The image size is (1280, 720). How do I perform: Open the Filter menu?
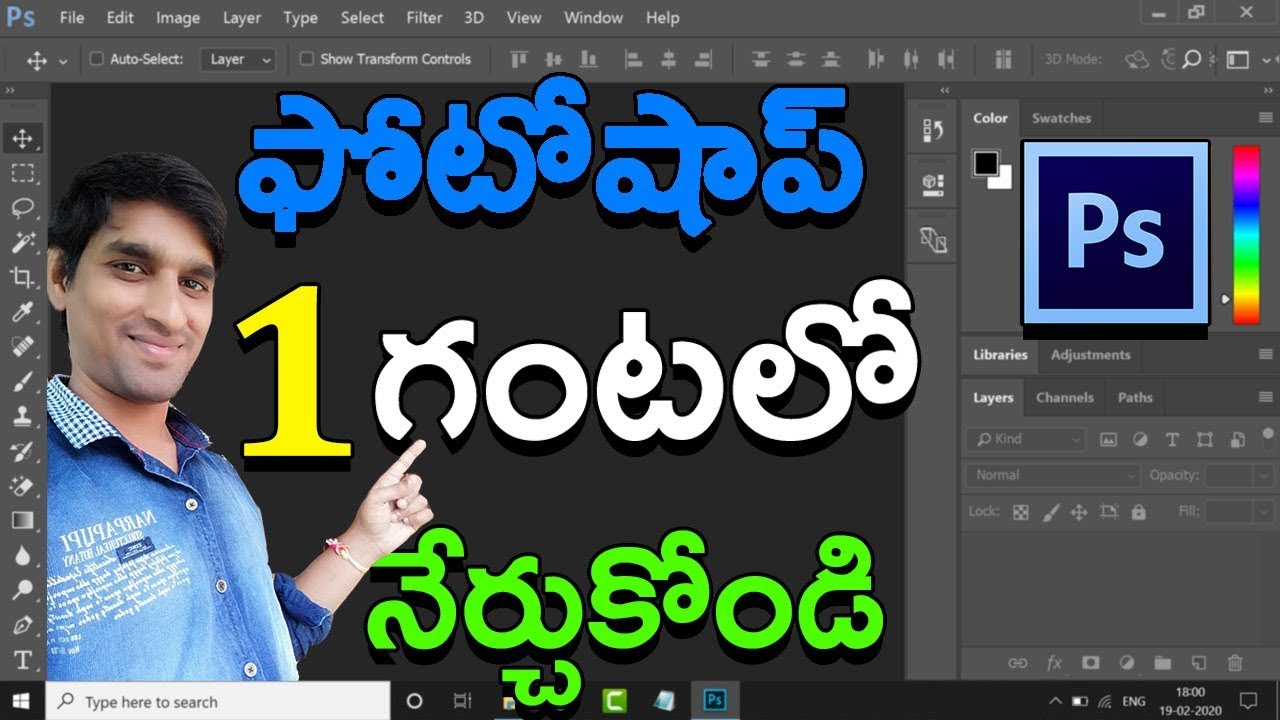click(x=424, y=18)
